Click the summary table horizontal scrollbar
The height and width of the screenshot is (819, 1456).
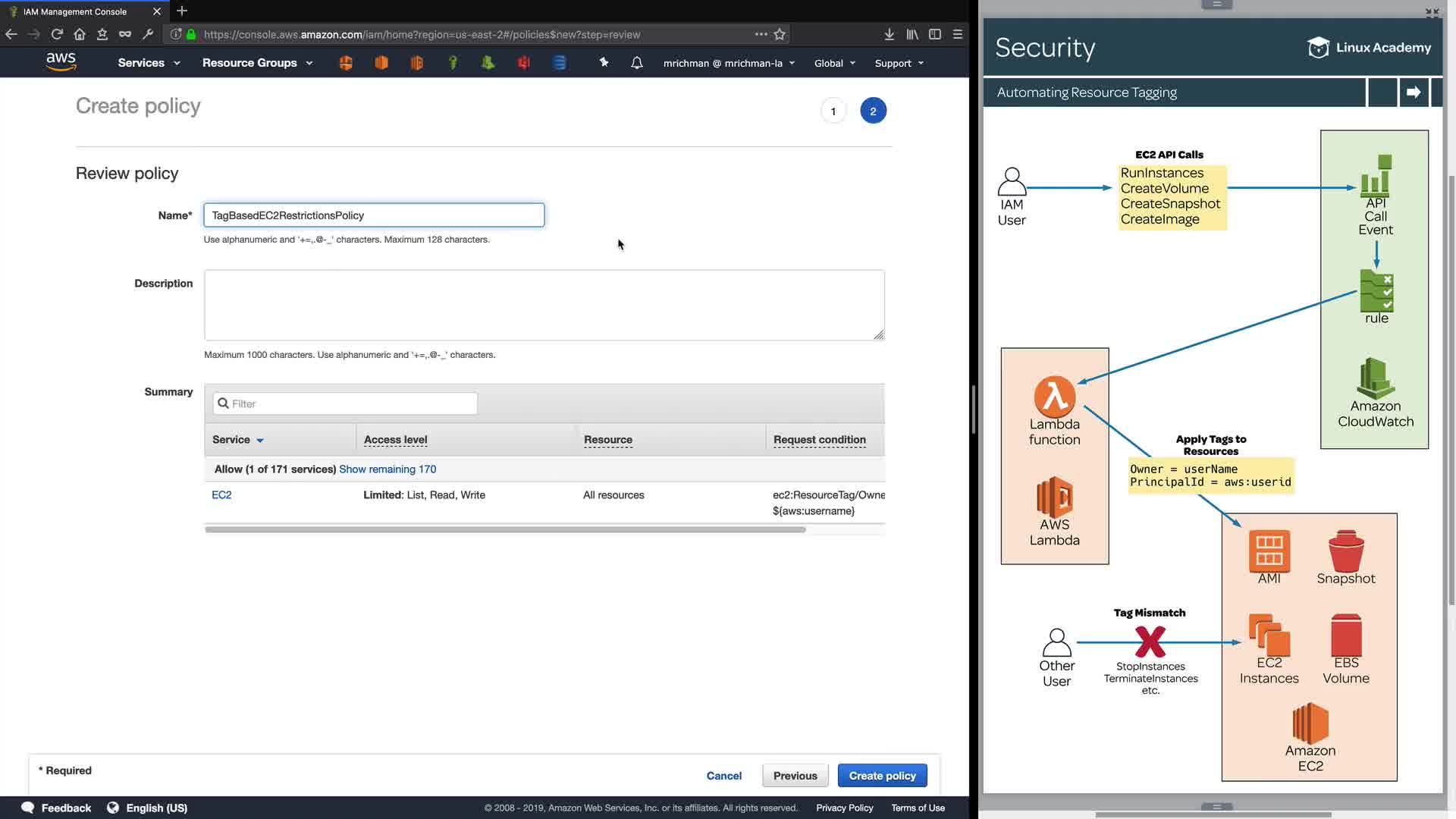[504, 529]
